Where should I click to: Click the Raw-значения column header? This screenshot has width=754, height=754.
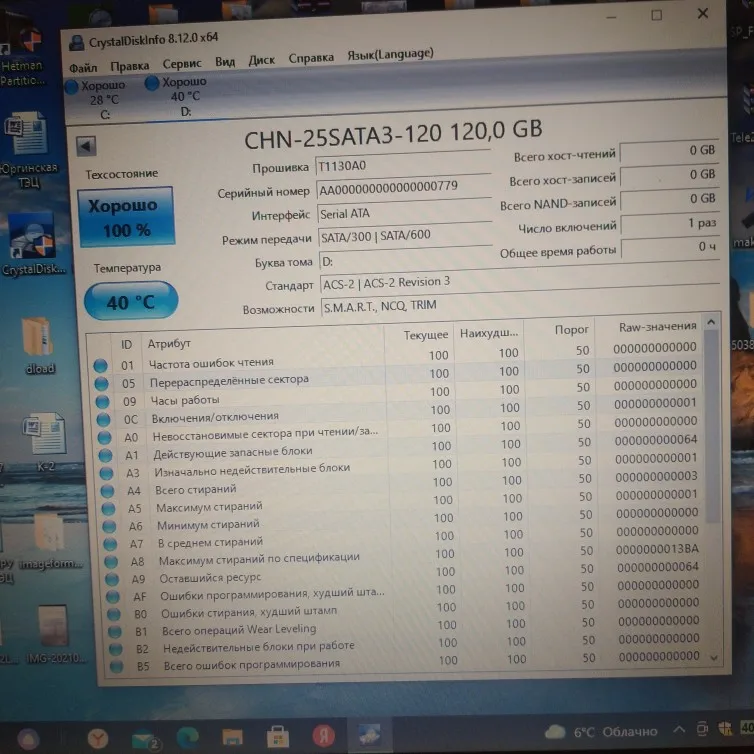click(657, 327)
